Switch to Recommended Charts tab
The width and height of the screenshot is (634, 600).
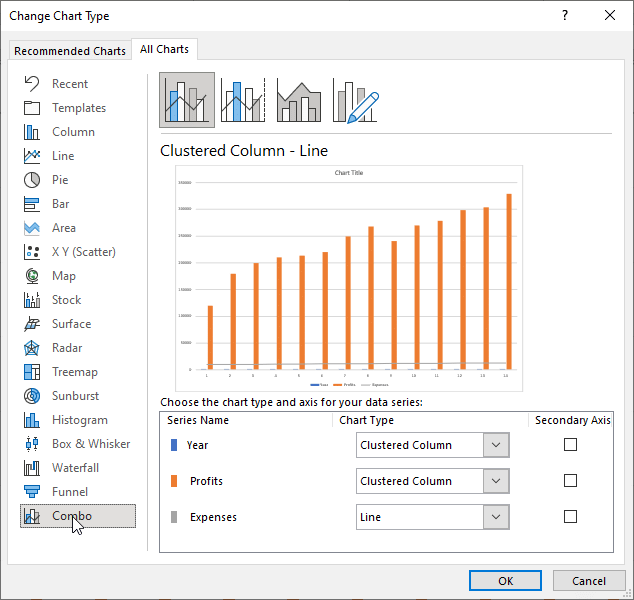(x=70, y=51)
